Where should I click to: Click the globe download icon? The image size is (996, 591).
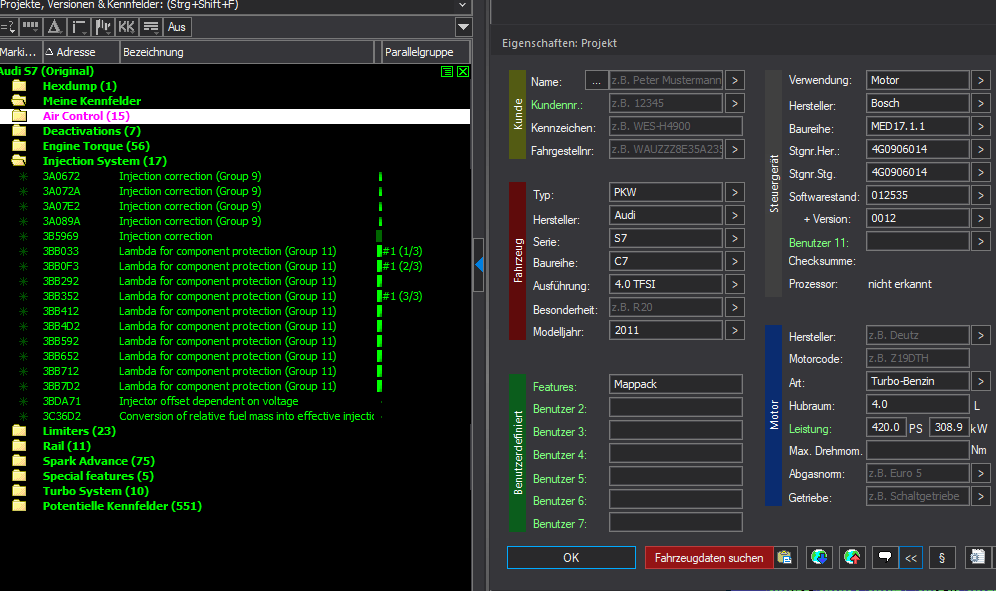pyautogui.click(x=819, y=558)
